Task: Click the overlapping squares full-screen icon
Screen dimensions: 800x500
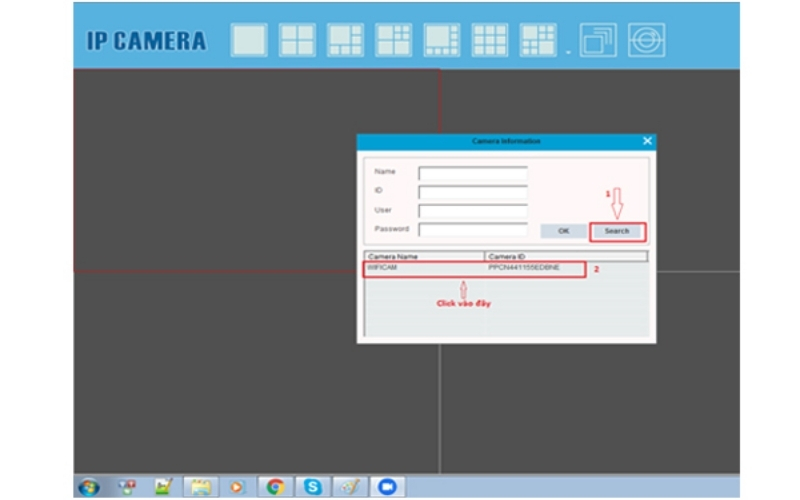Action: [x=598, y=41]
